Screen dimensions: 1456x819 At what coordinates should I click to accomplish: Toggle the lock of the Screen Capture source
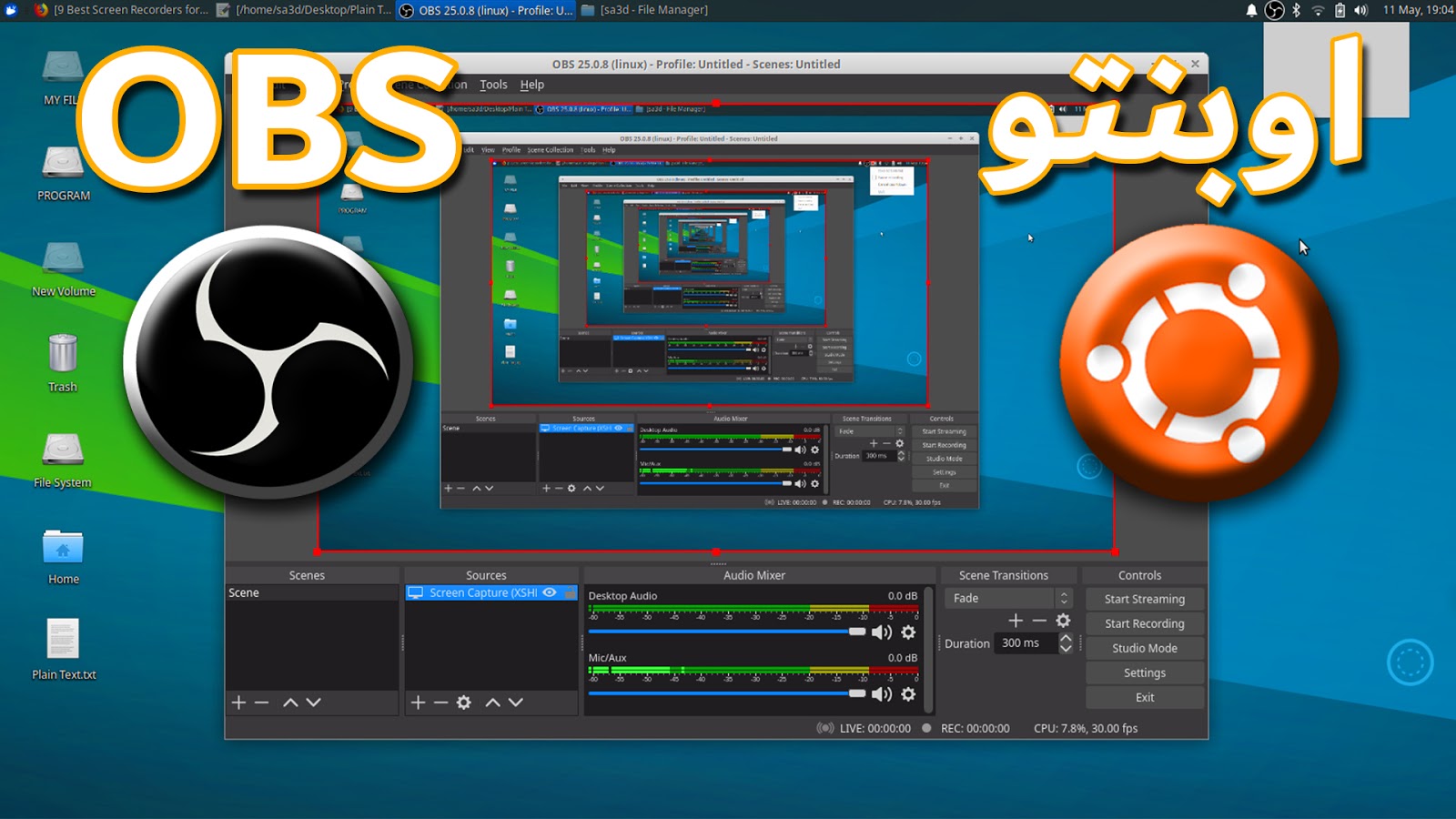[570, 592]
